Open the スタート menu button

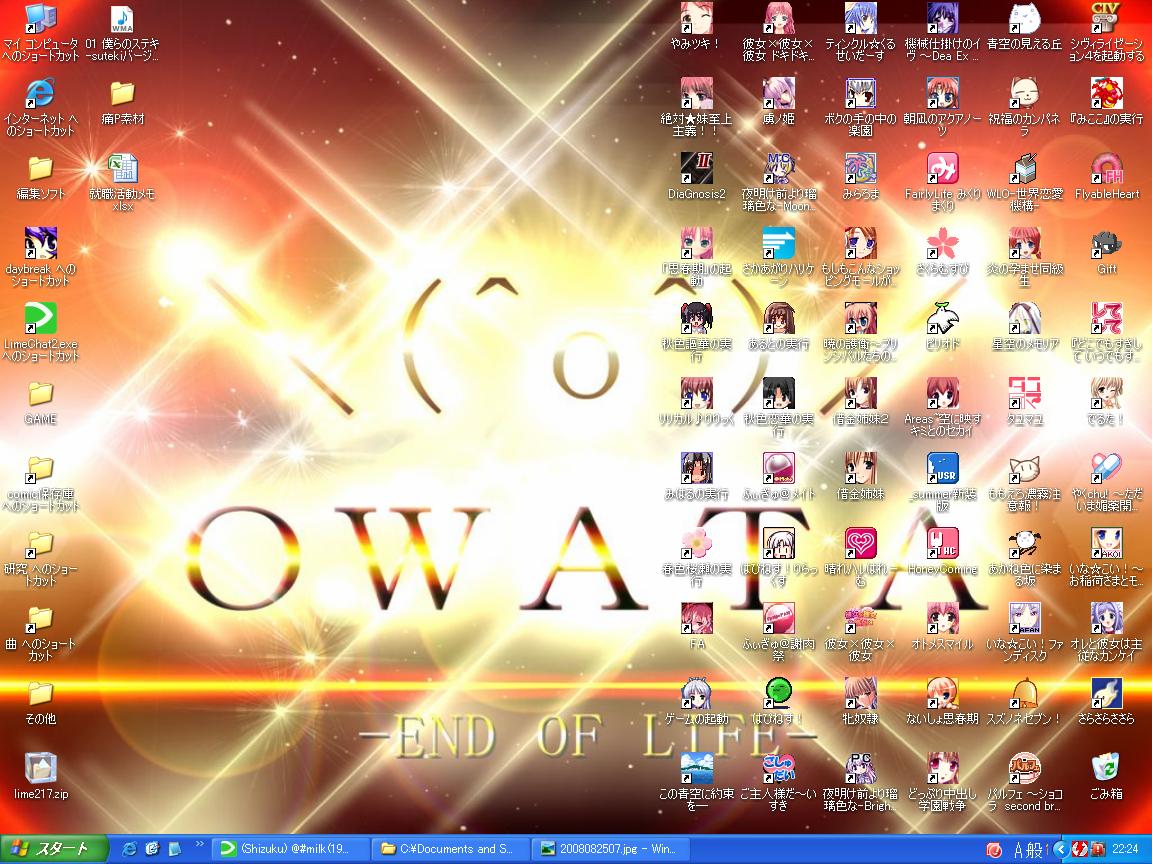point(53,849)
